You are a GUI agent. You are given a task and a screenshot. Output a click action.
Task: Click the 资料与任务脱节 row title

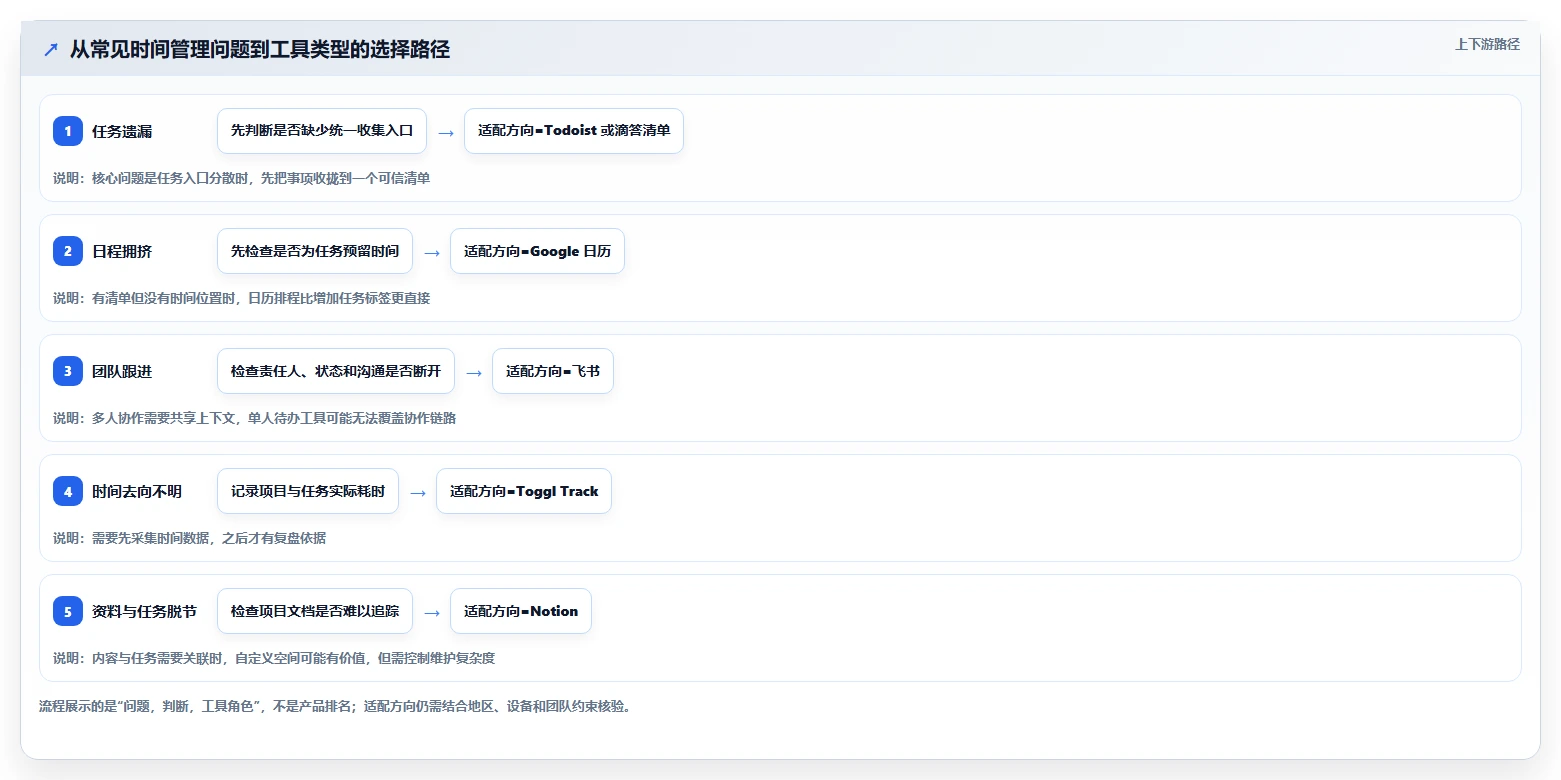point(144,611)
